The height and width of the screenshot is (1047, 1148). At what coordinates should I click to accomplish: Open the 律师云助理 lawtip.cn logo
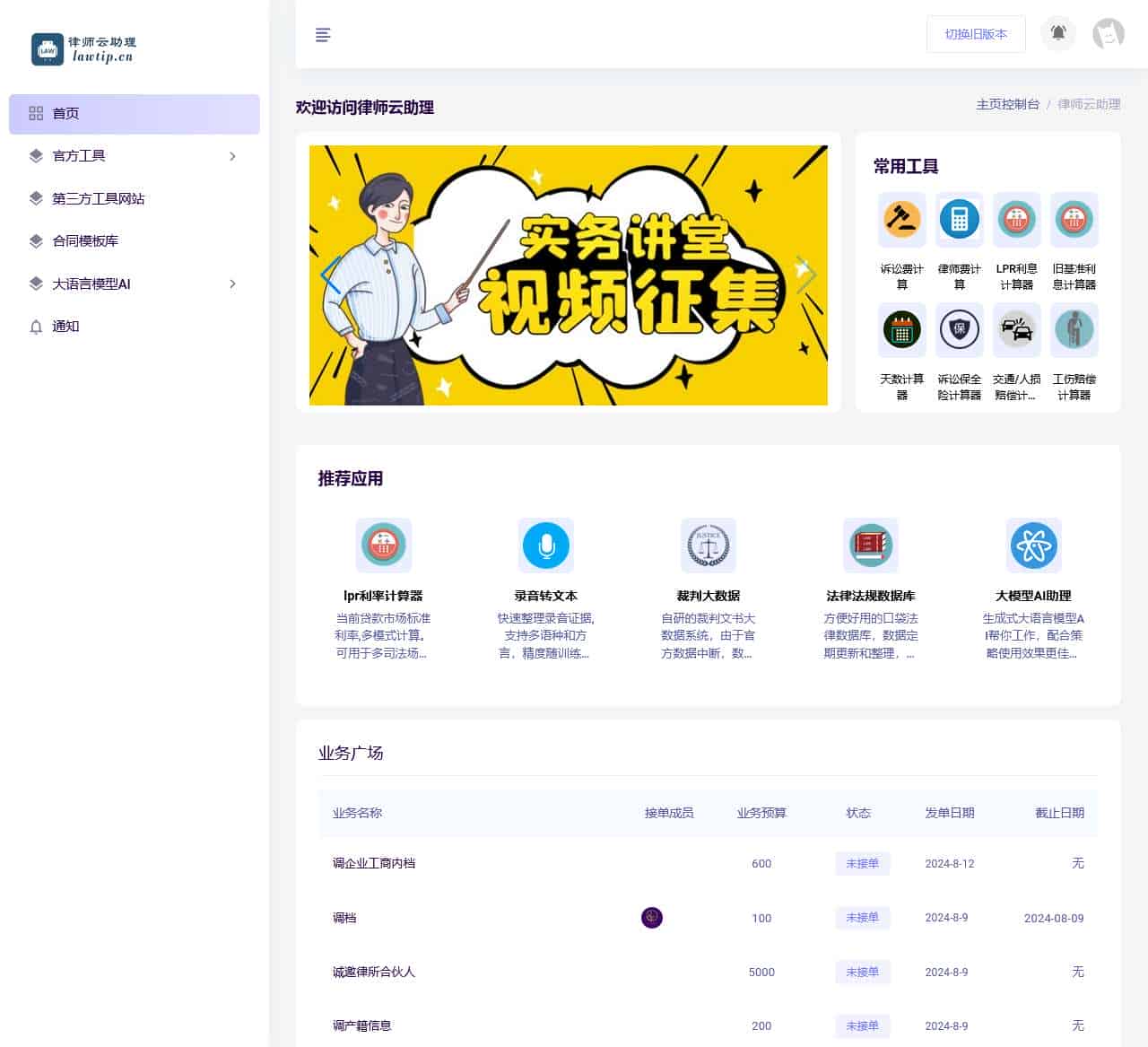pos(83,49)
